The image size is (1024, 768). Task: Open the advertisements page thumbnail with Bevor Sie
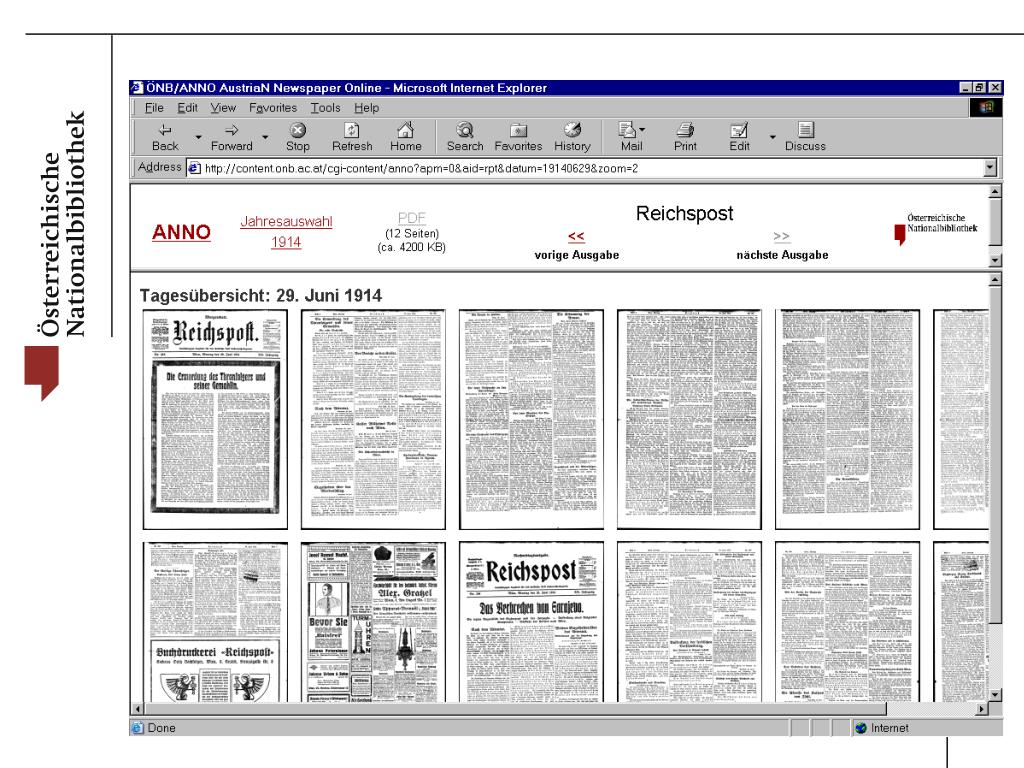(373, 622)
